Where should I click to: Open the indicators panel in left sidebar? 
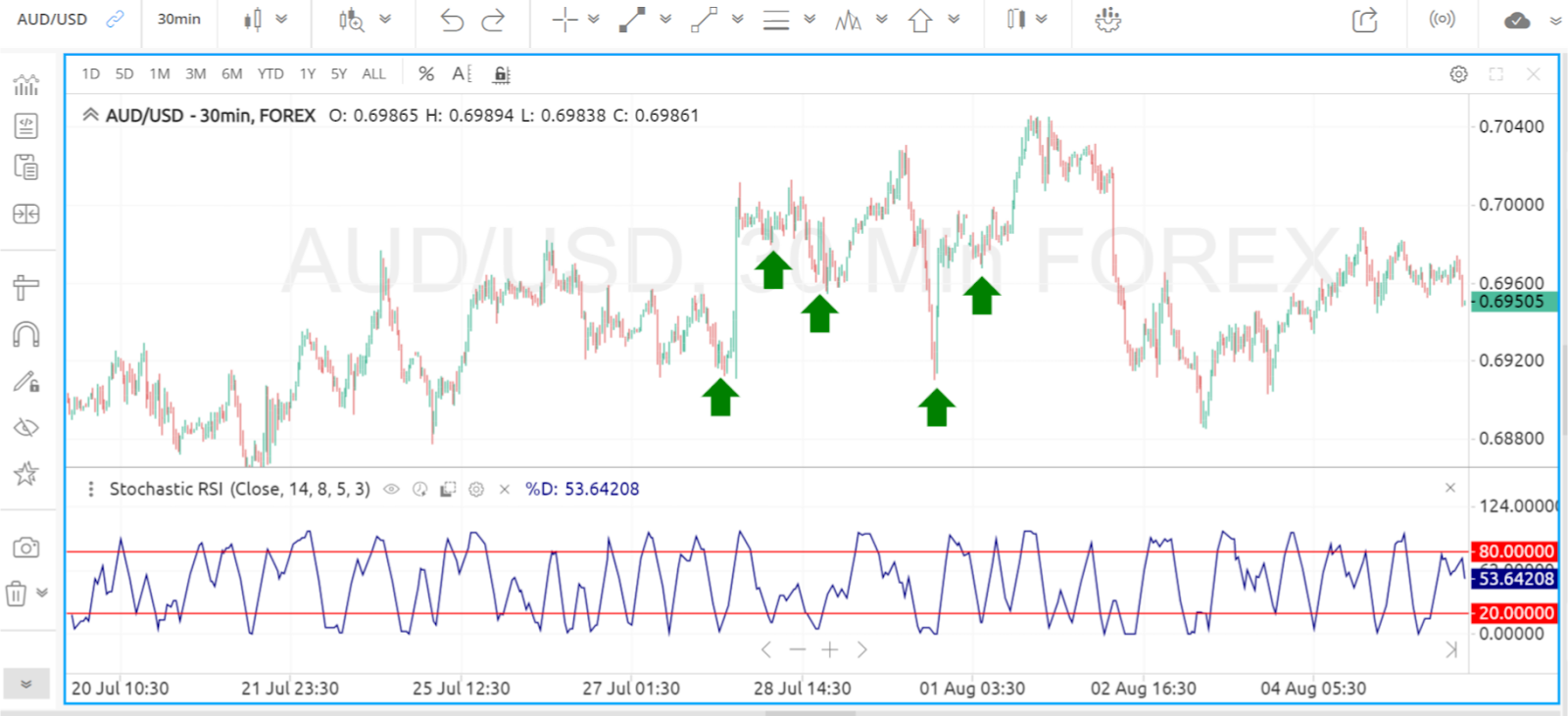click(x=26, y=84)
